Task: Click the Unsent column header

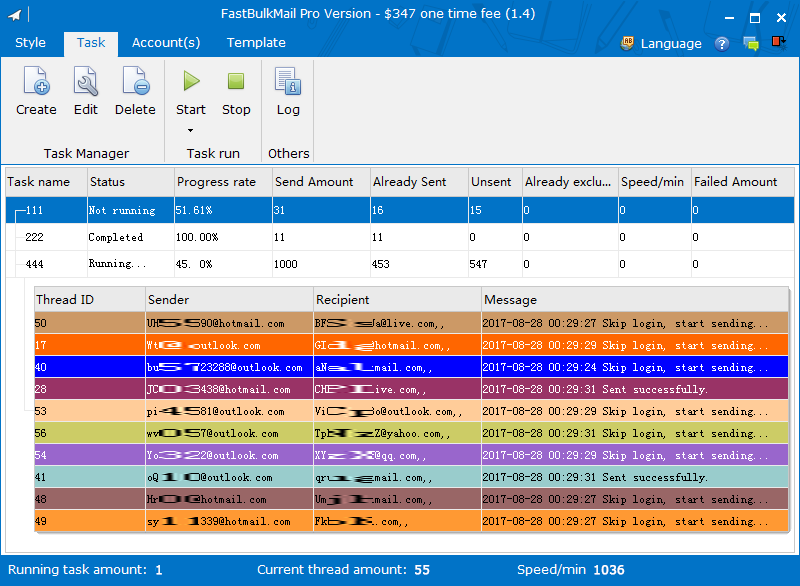Action: pos(495,182)
